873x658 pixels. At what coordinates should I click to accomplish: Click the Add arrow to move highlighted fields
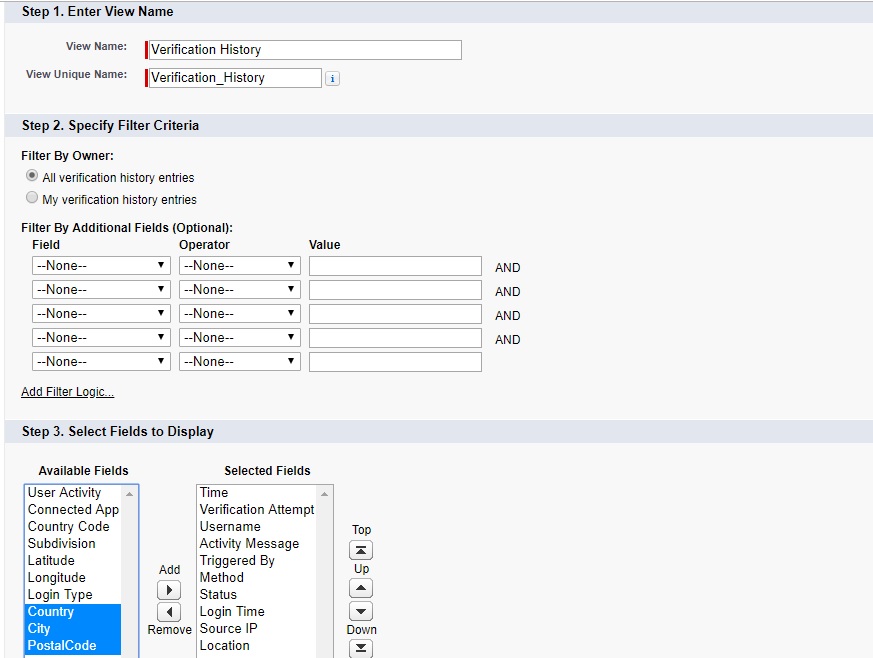(171, 589)
